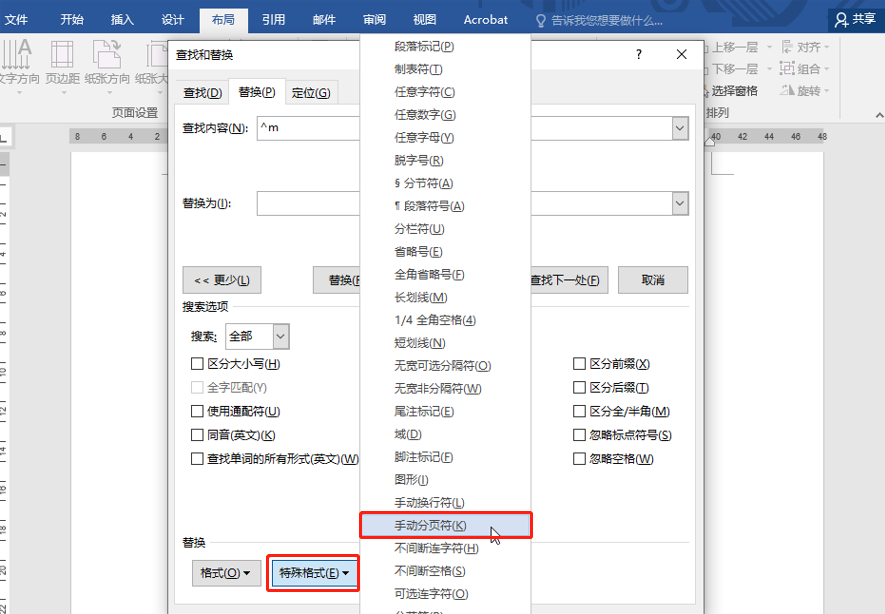Switch to the 定位 tab
Image resolution: width=885 pixels, height=614 pixels.
[311, 93]
